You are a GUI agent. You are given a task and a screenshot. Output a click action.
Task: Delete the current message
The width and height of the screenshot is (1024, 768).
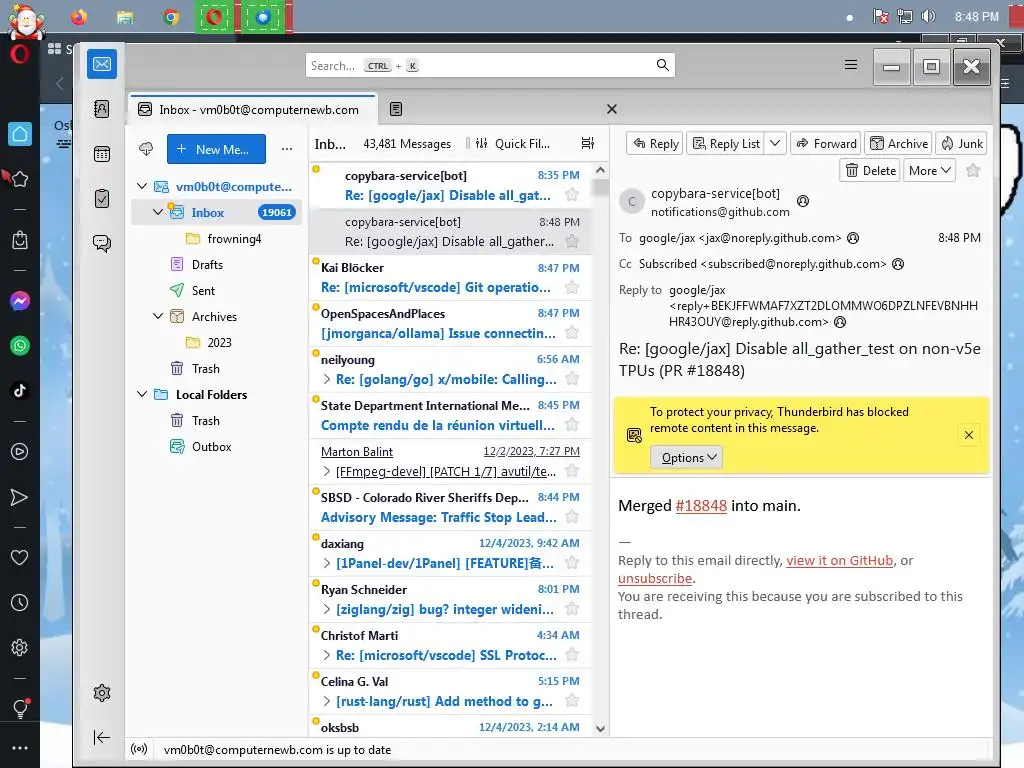coord(870,171)
